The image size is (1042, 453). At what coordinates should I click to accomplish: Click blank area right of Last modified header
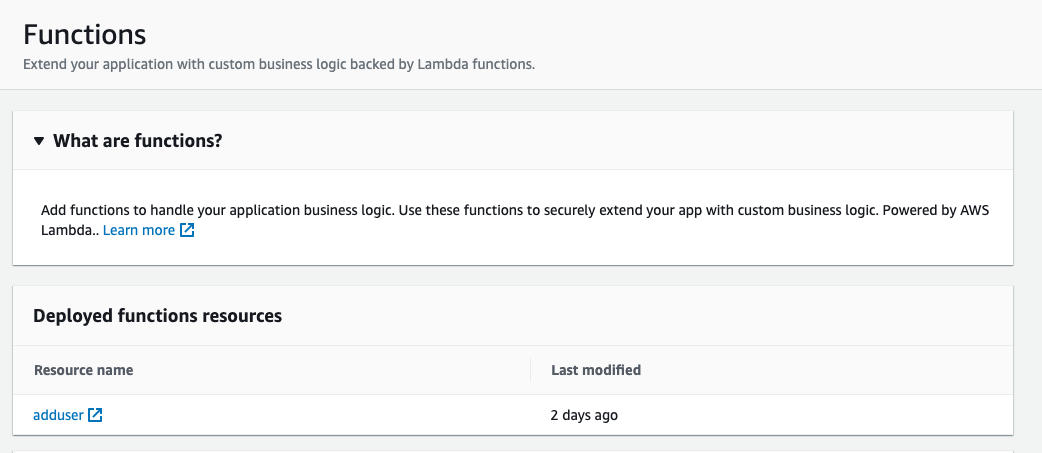pos(820,370)
